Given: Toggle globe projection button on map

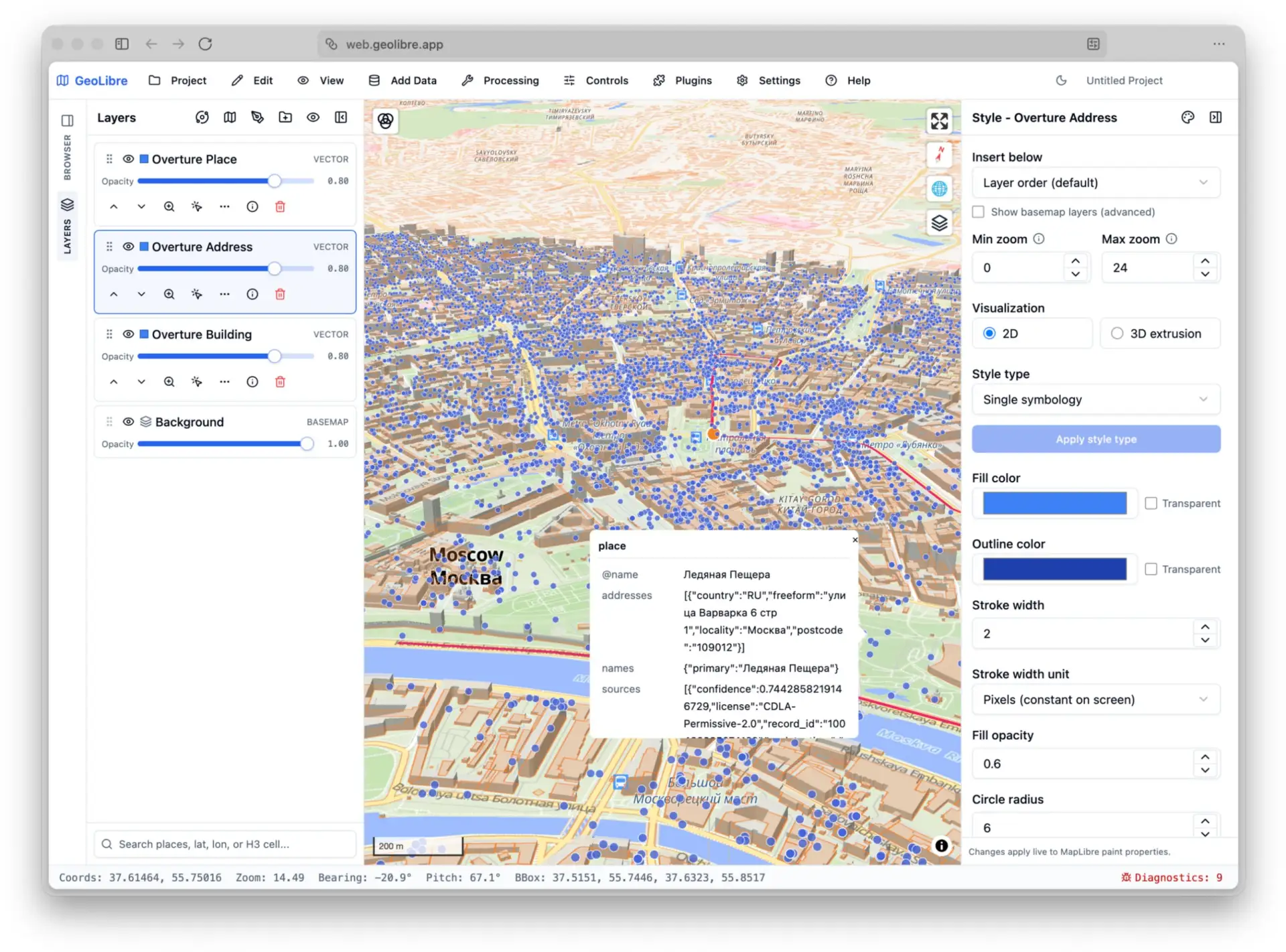Looking at the screenshot, I should pyautogui.click(x=939, y=189).
